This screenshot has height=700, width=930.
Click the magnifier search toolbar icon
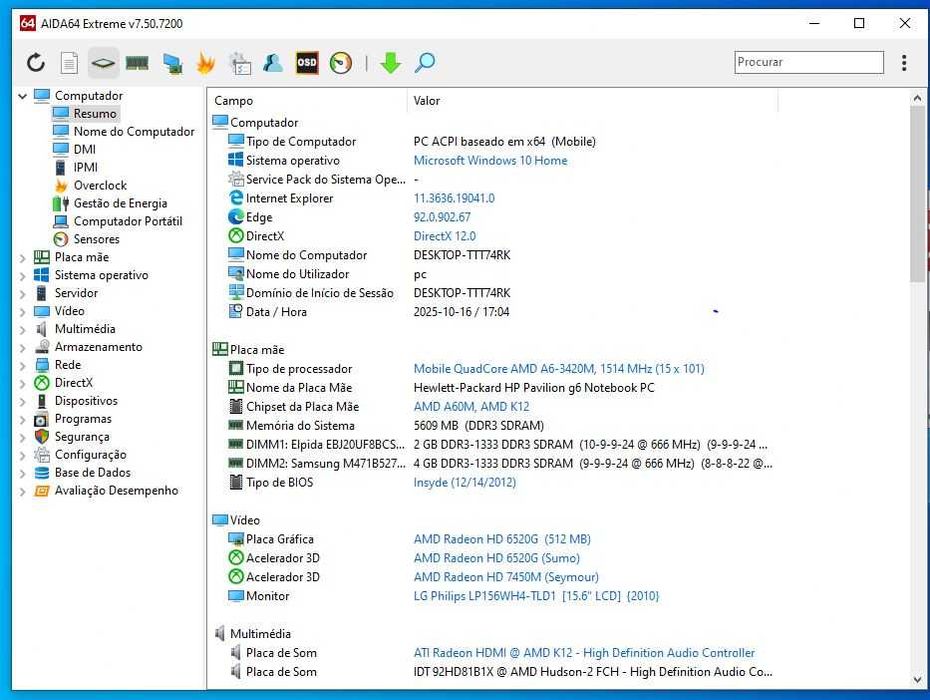[x=425, y=62]
